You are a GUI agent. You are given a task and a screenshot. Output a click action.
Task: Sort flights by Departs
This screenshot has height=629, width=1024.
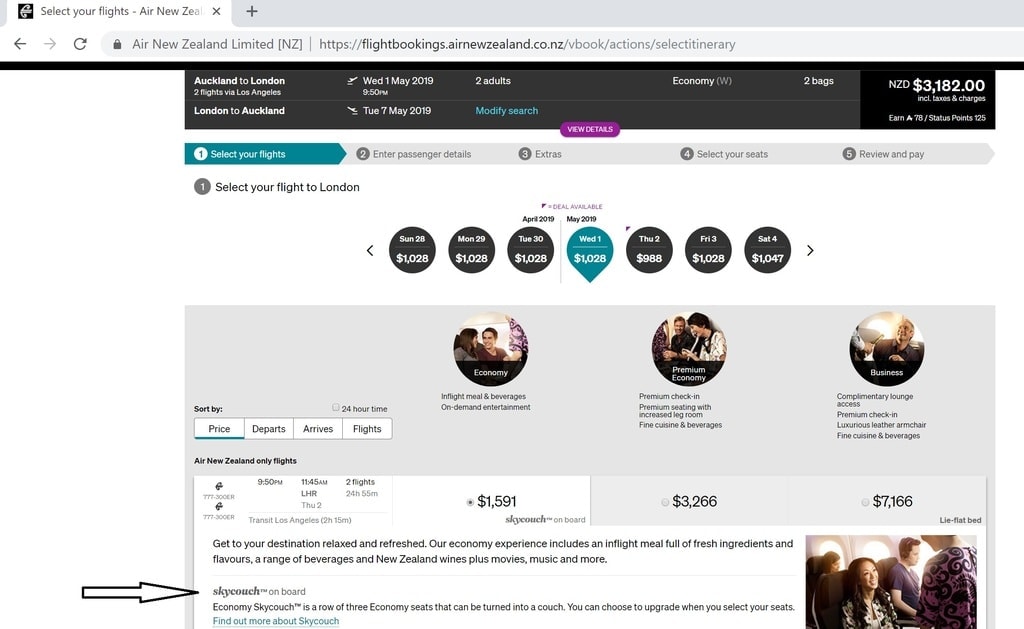pos(268,428)
